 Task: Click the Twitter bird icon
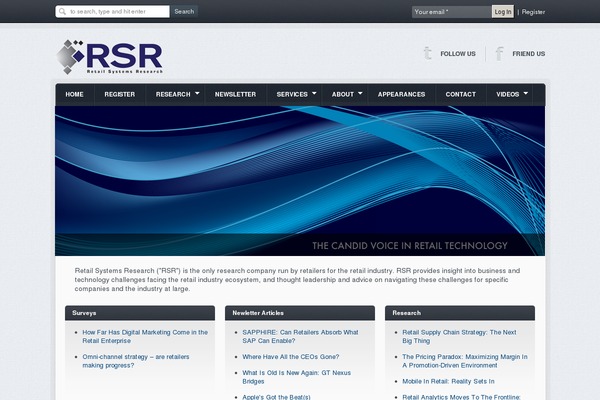coord(428,53)
